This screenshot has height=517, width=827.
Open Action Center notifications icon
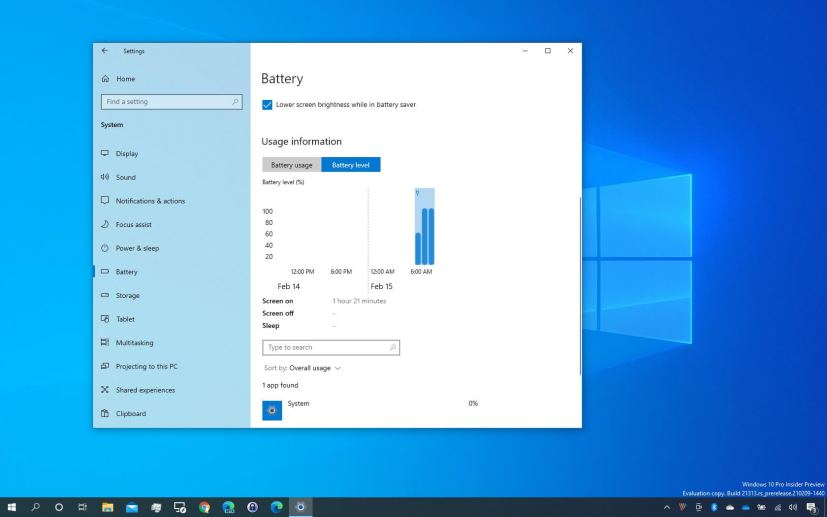(813, 508)
